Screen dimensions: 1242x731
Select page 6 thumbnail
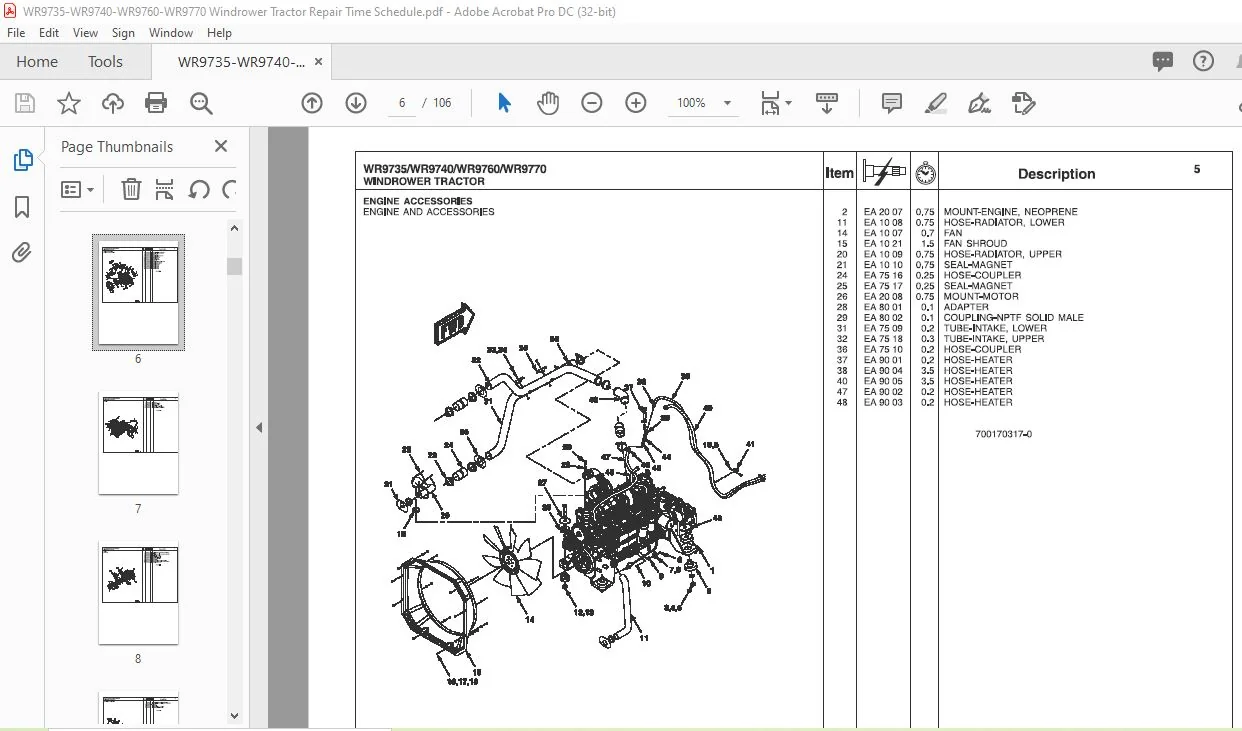coord(138,292)
